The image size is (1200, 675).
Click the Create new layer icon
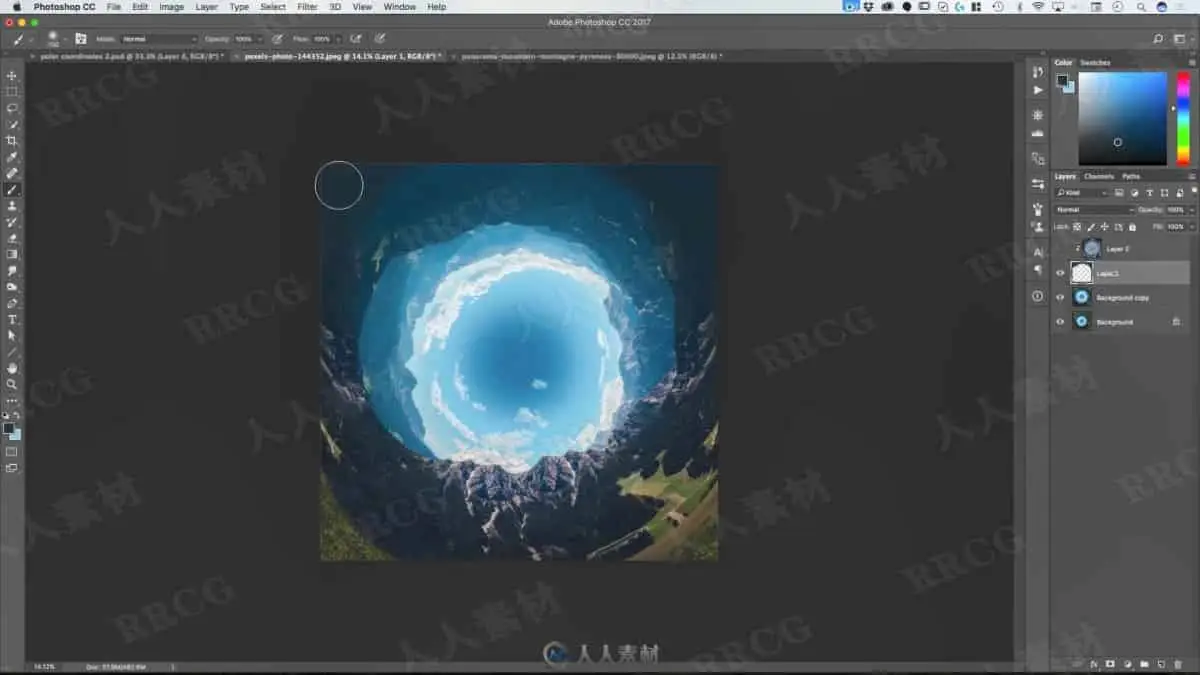point(1161,664)
